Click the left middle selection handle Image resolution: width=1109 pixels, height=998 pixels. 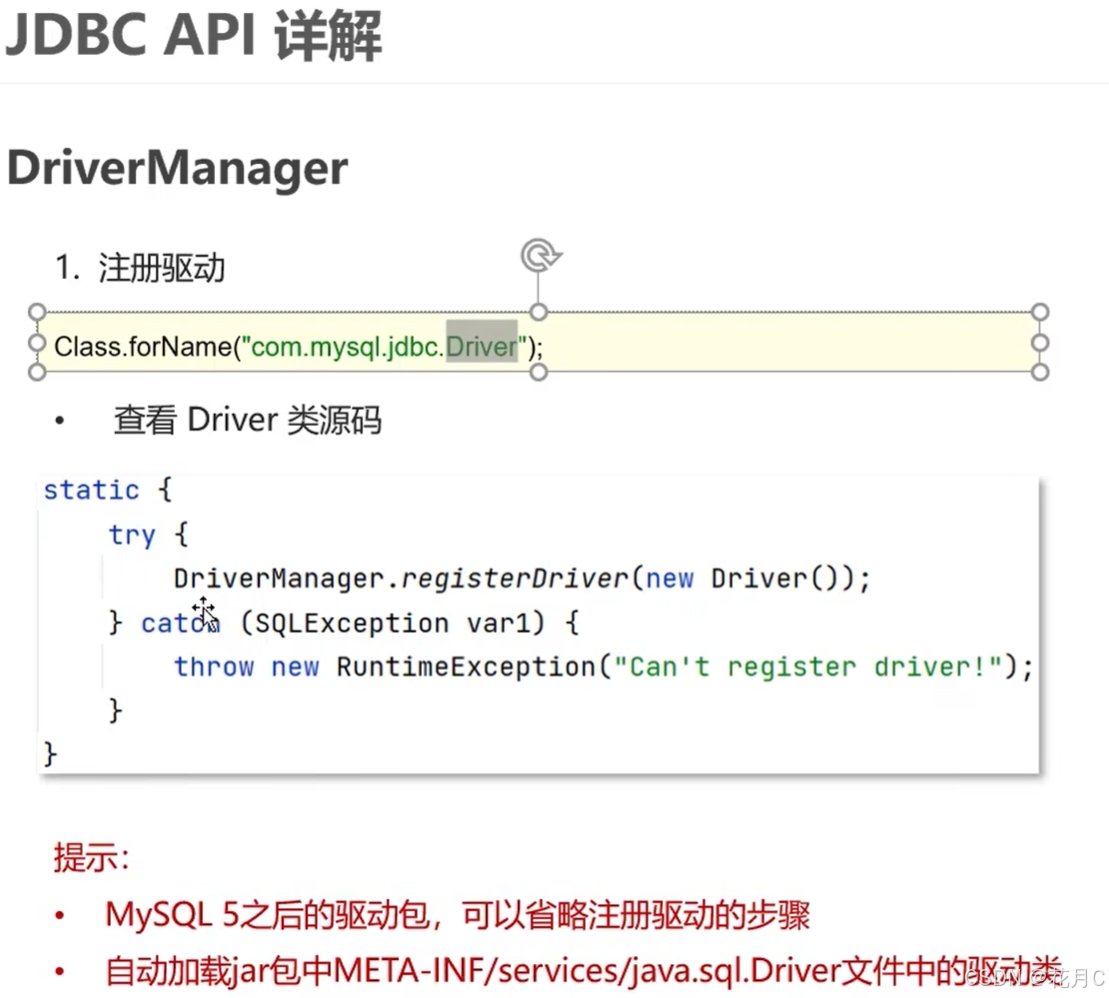(37, 344)
